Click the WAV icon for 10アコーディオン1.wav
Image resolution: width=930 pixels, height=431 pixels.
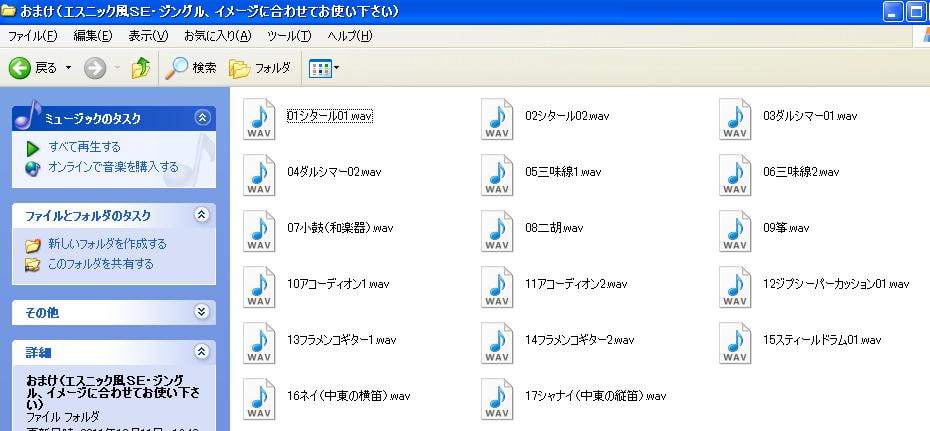[259, 287]
